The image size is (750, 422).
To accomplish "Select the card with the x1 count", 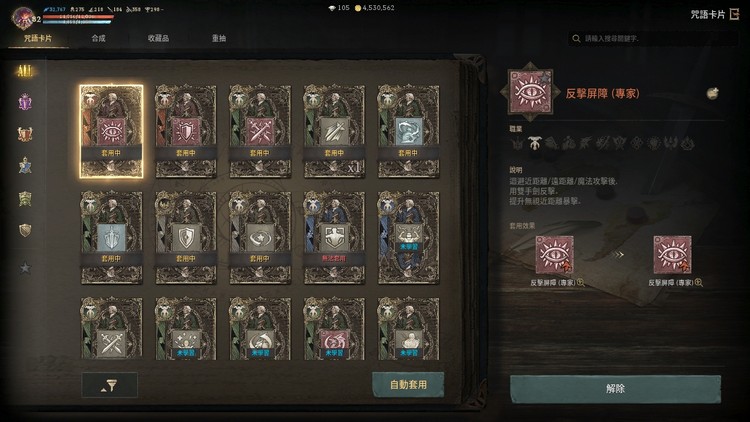I will click(334, 132).
